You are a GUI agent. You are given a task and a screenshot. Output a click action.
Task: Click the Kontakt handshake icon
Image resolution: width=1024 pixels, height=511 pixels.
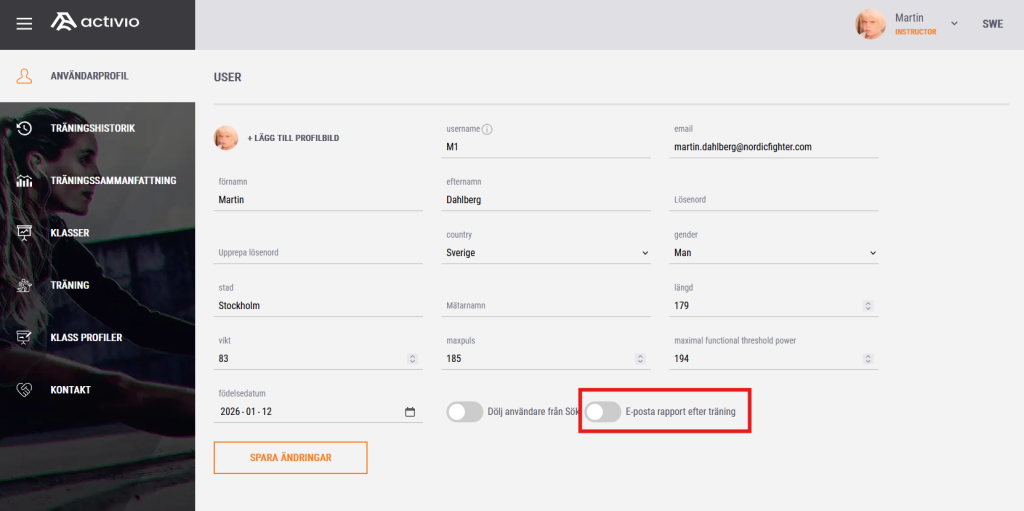point(25,390)
